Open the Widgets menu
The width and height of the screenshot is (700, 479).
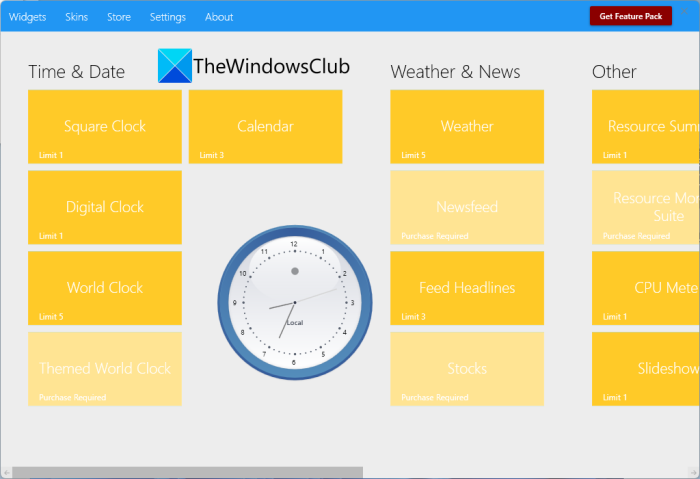tap(27, 17)
